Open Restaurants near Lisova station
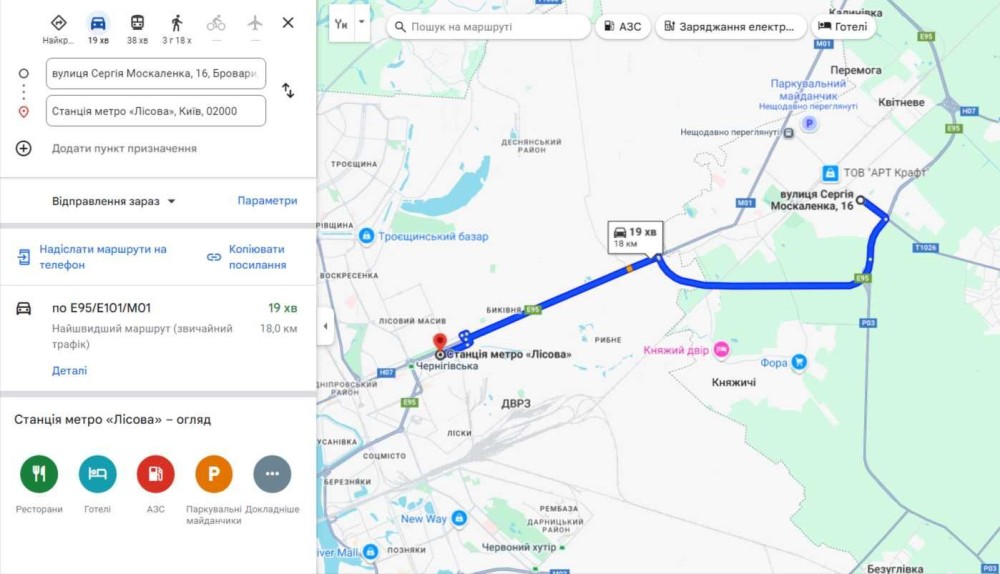The width and height of the screenshot is (1000, 574). (x=39, y=474)
